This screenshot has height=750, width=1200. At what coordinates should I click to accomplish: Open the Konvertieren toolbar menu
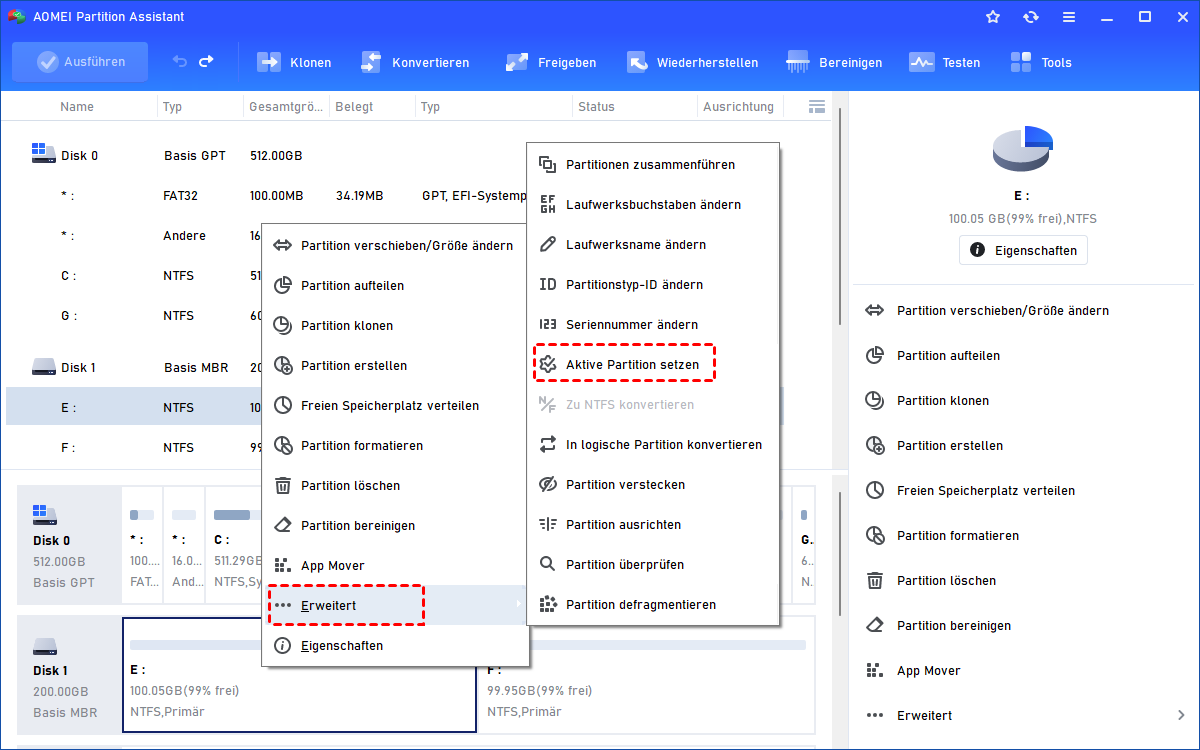(x=414, y=62)
